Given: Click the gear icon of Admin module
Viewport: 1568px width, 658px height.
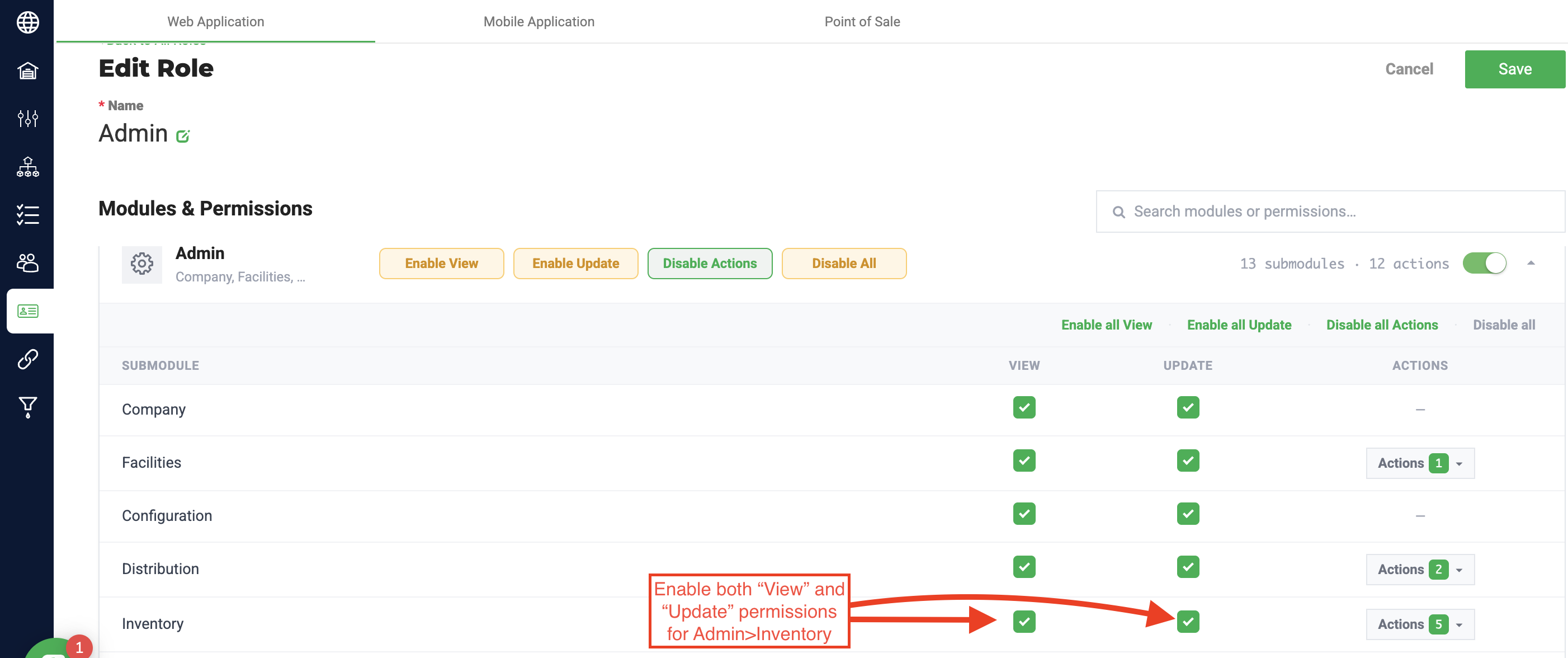Looking at the screenshot, I should 142,264.
